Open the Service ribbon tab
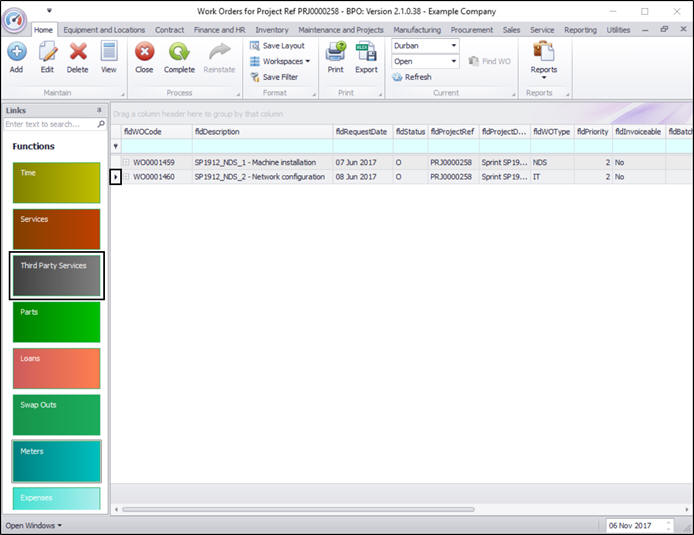Screen dimensions: 694x535 [542, 30]
